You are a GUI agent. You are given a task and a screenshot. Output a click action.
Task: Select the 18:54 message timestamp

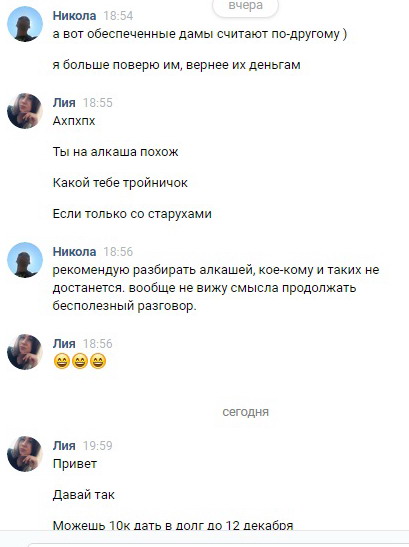[118, 16]
